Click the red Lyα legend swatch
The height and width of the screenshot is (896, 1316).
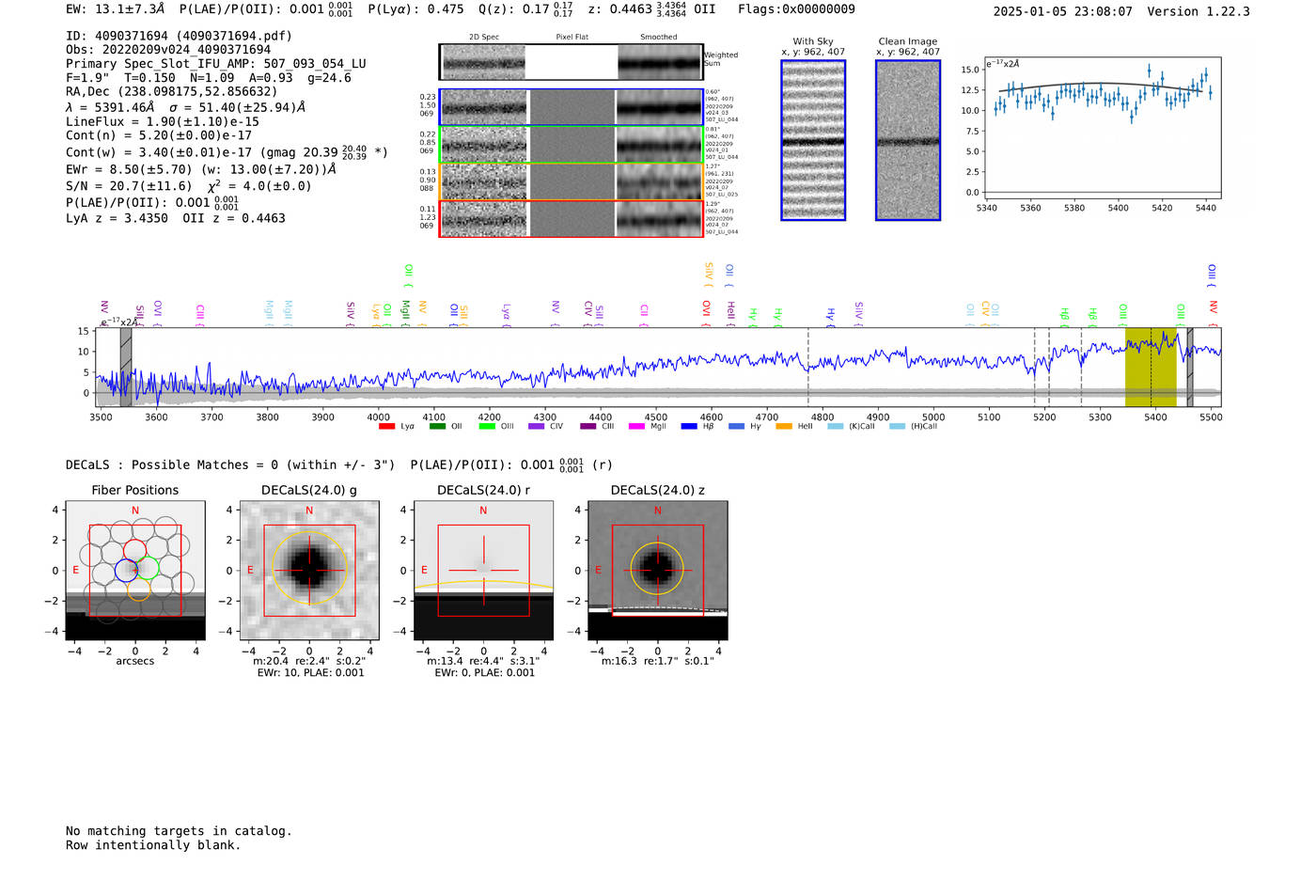pos(386,427)
